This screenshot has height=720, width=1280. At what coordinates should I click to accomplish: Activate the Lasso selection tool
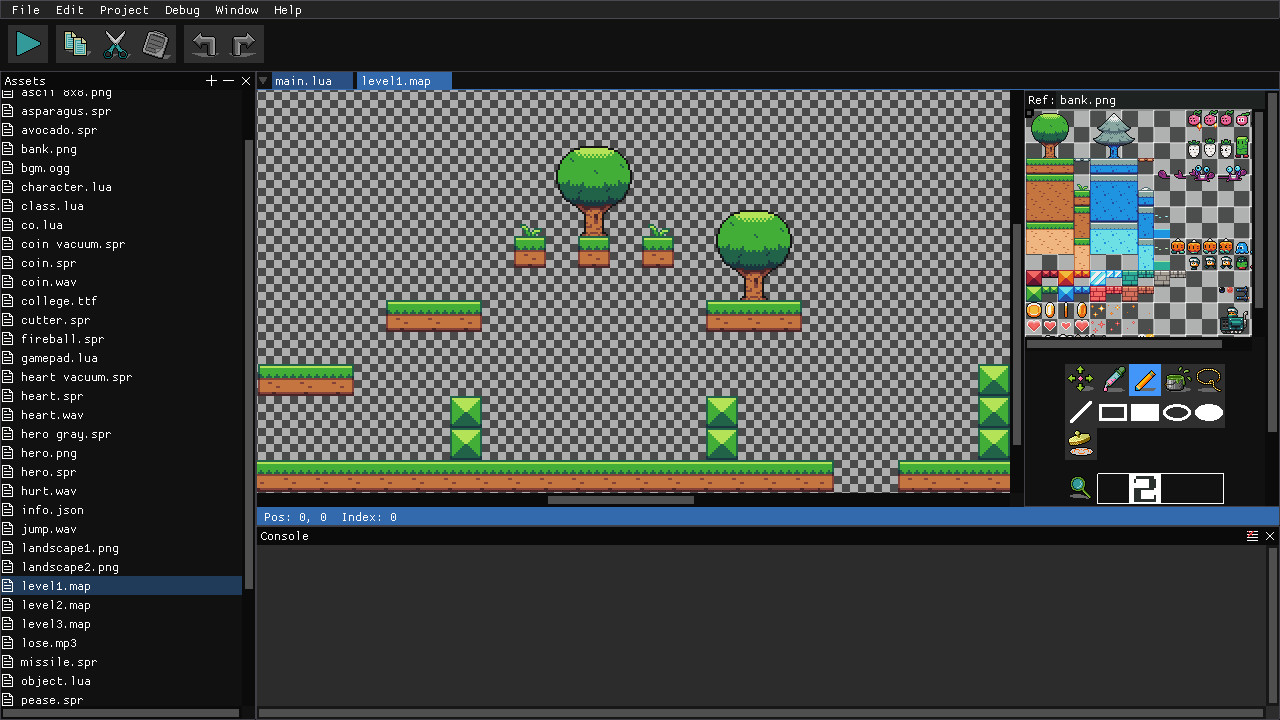point(1210,380)
